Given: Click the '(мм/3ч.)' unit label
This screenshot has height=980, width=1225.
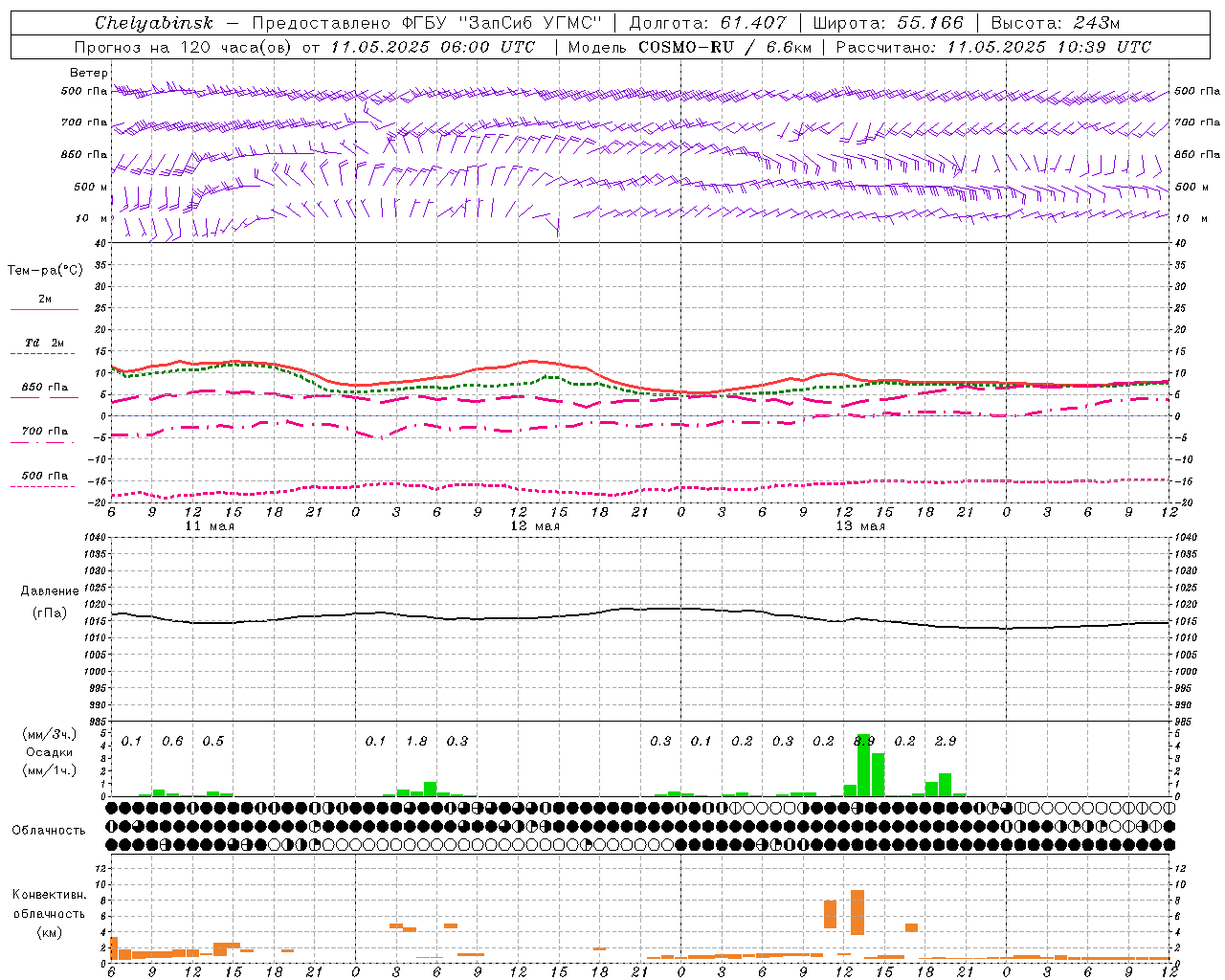Looking at the screenshot, I should (50, 734).
